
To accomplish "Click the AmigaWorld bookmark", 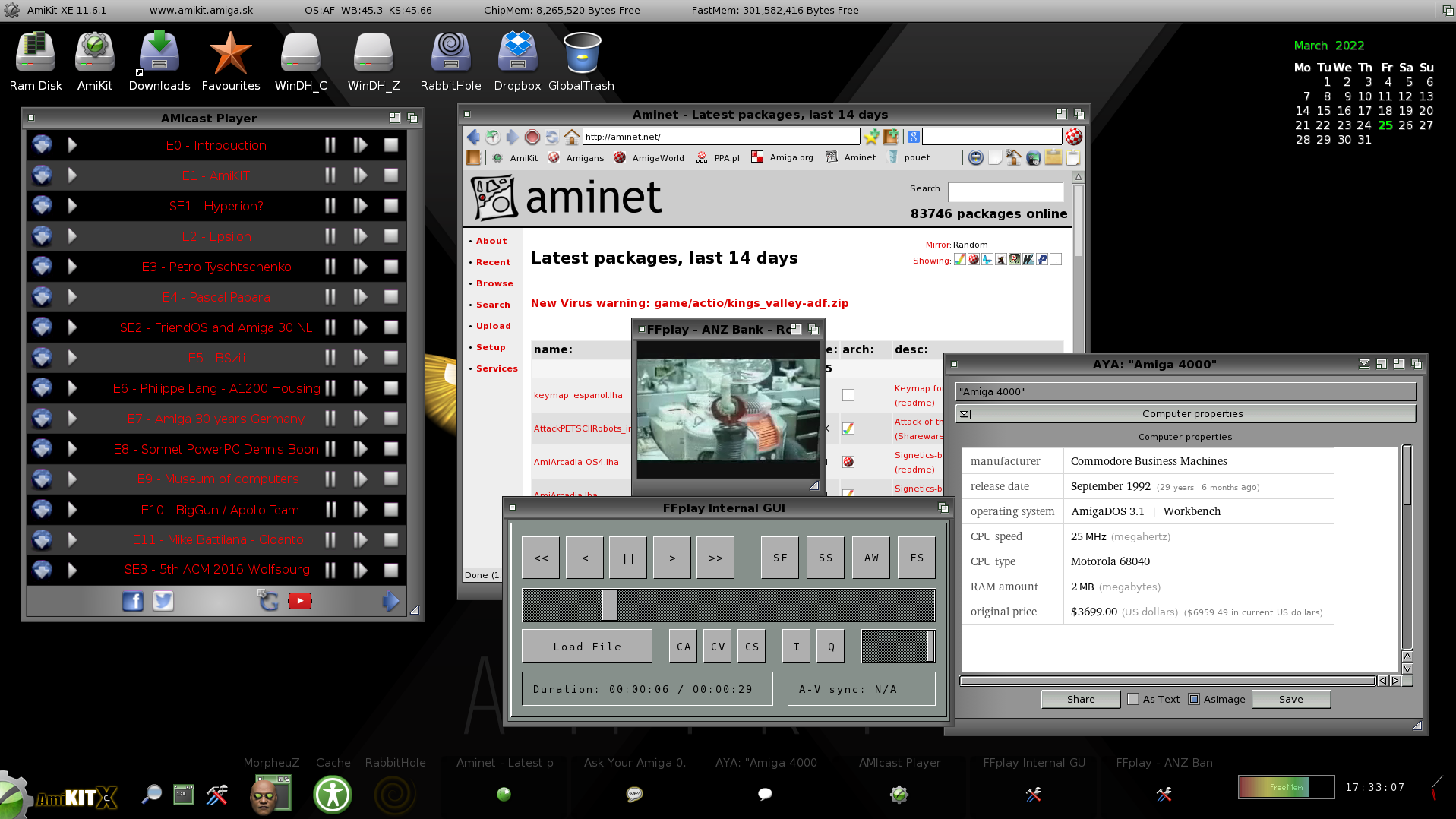I will pyautogui.click(x=649, y=158).
